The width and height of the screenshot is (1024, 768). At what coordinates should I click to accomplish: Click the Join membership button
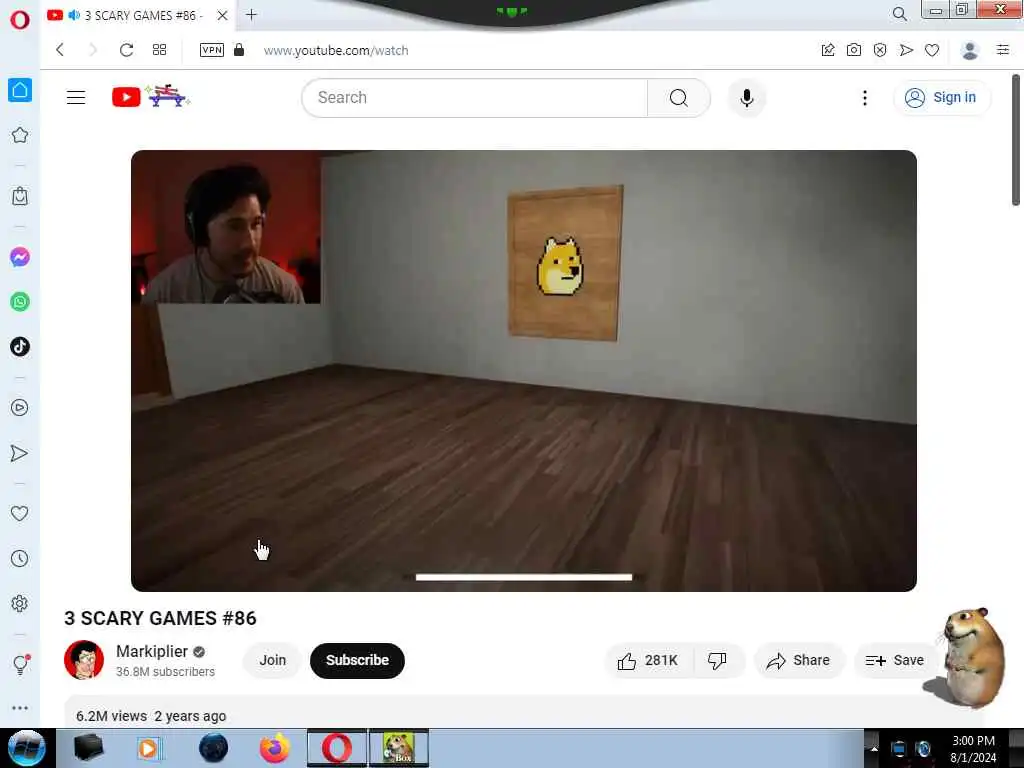pos(272,660)
